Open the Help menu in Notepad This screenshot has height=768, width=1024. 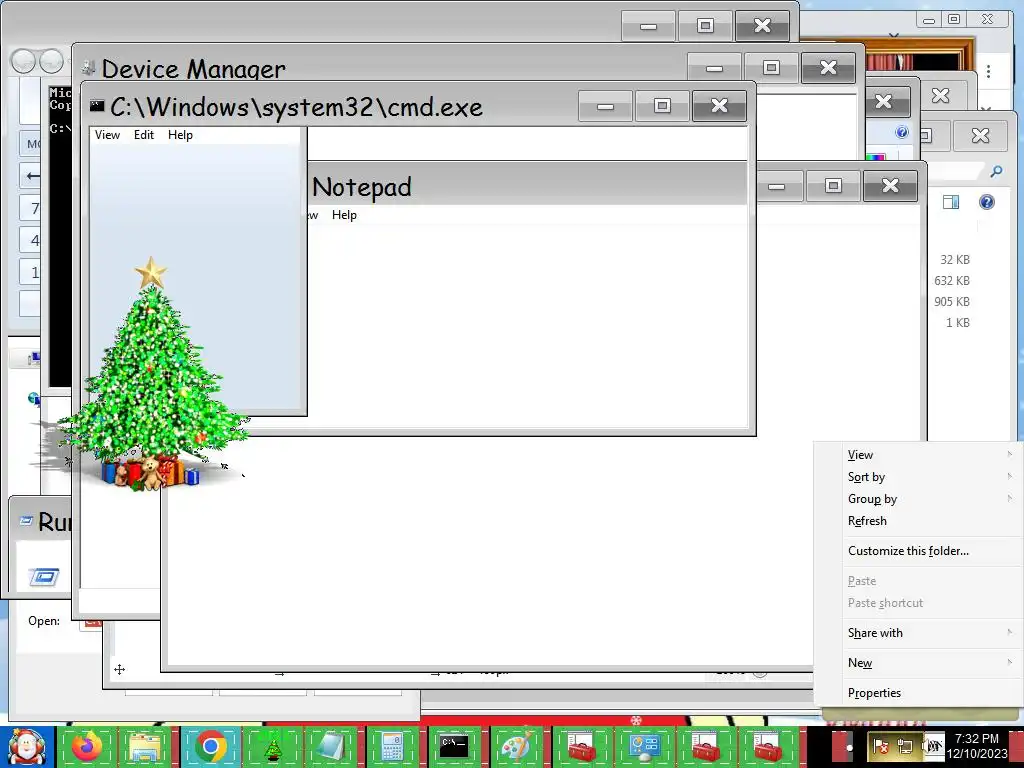[x=344, y=215]
